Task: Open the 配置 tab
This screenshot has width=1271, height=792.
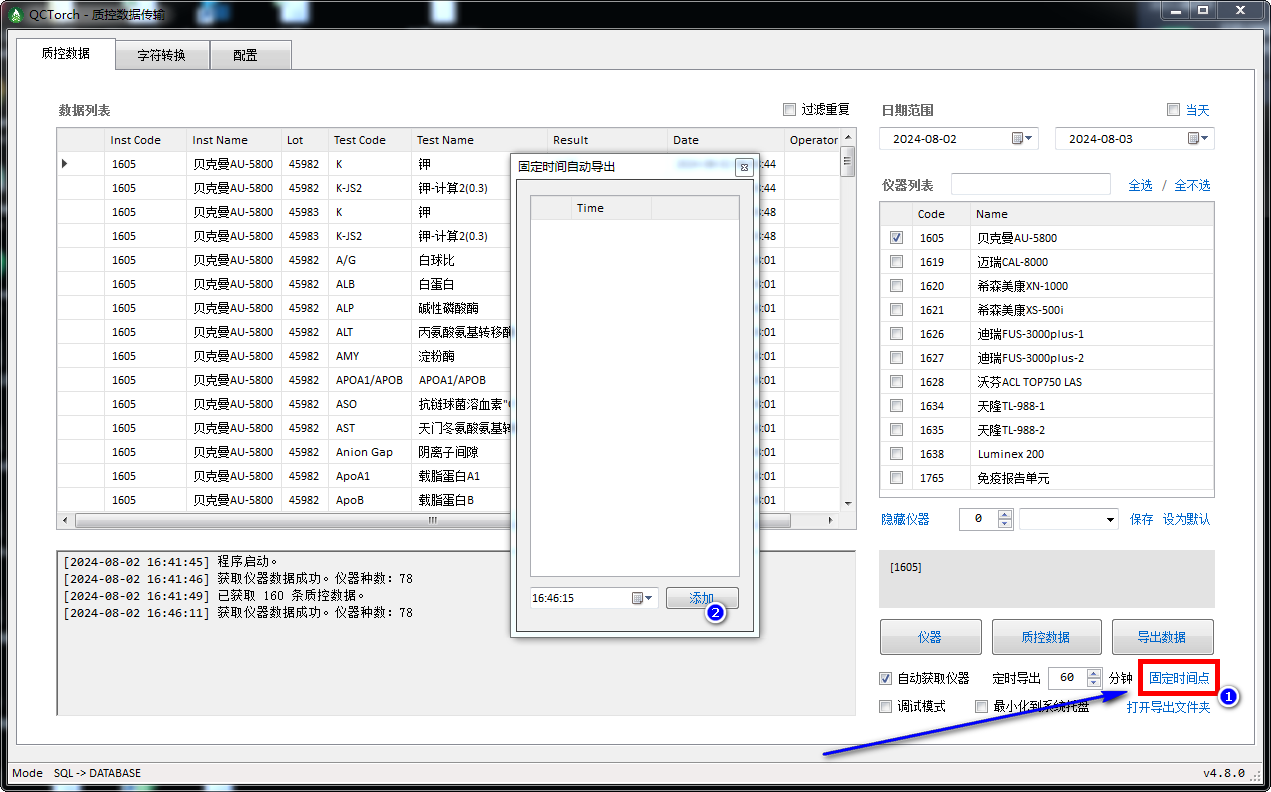Action: [x=245, y=55]
